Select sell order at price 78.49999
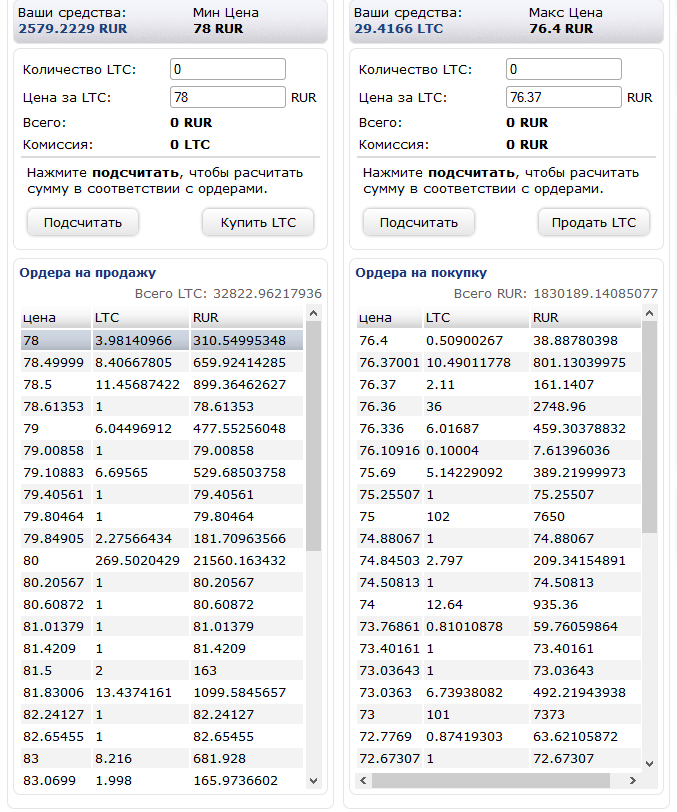The height and width of the screenshot is (812, 677). [x=162, y=362]
